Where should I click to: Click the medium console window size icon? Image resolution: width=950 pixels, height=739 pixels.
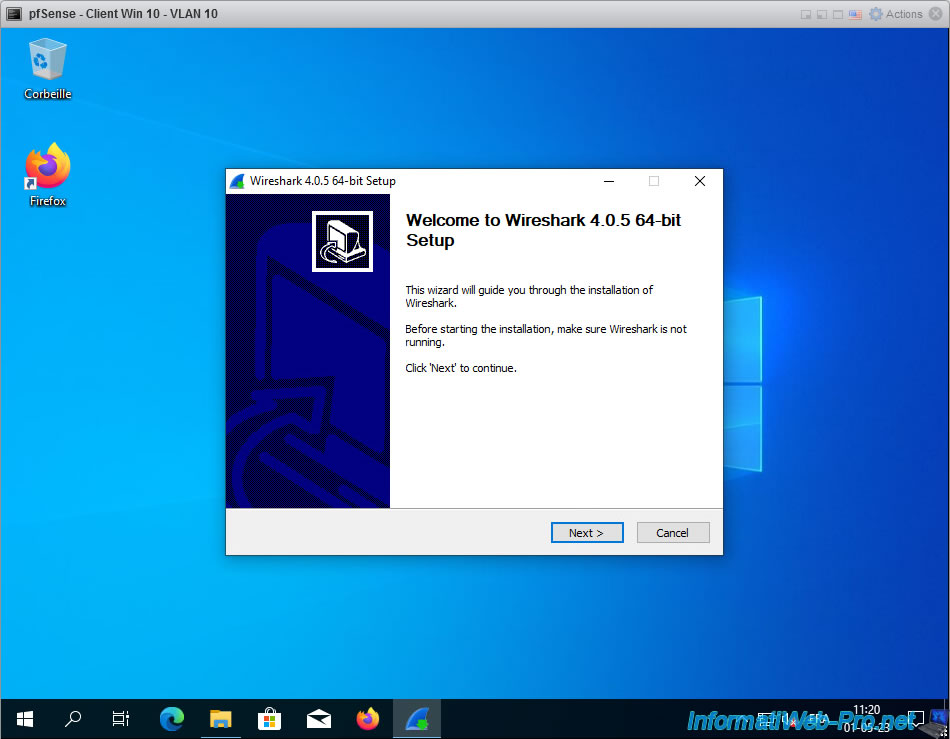click(x=822, y=15)
